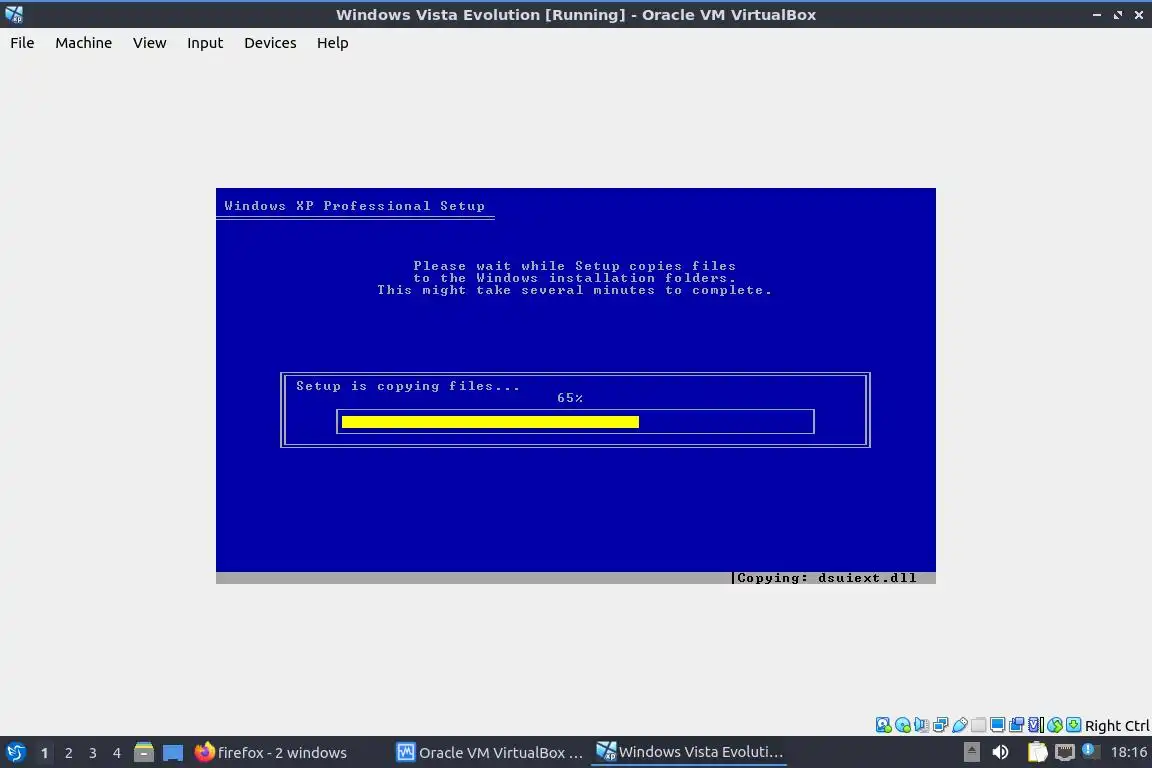
Task: Switch to Oracle VM VirtualBox Manager taskbar window
Action: click(490, 753)
